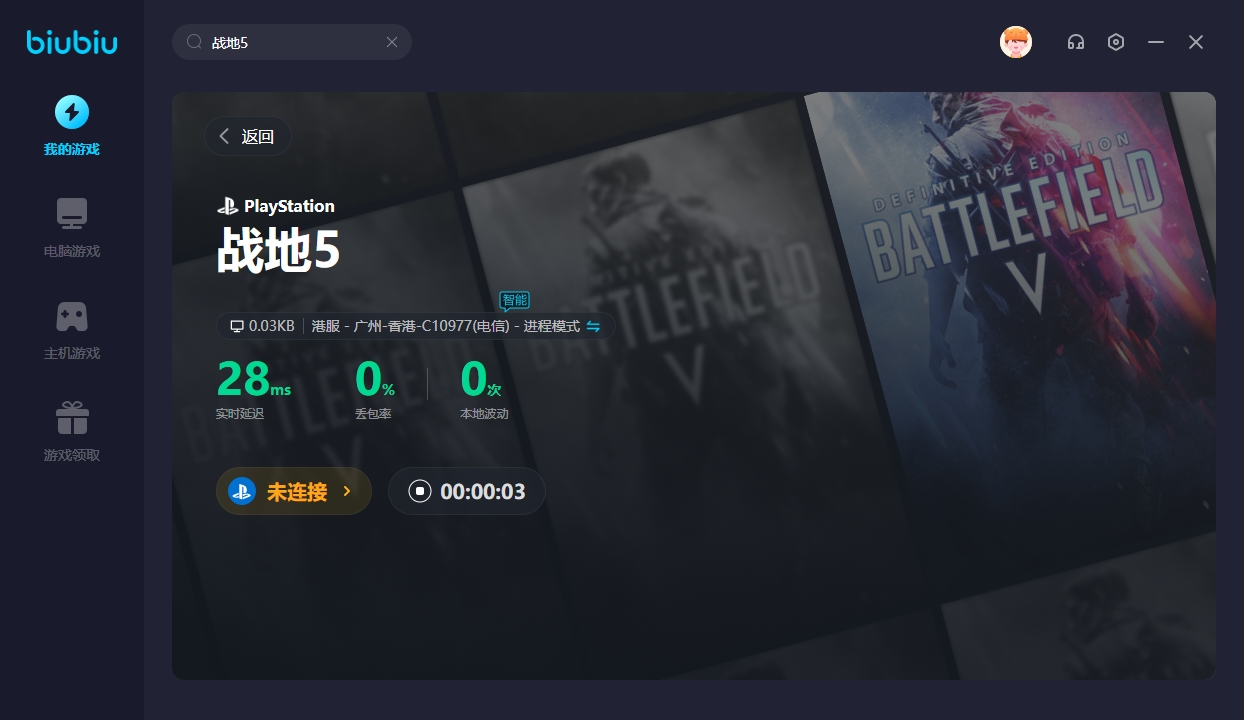
Task: Click the 实时延迟 label
Action: [240, 414]
